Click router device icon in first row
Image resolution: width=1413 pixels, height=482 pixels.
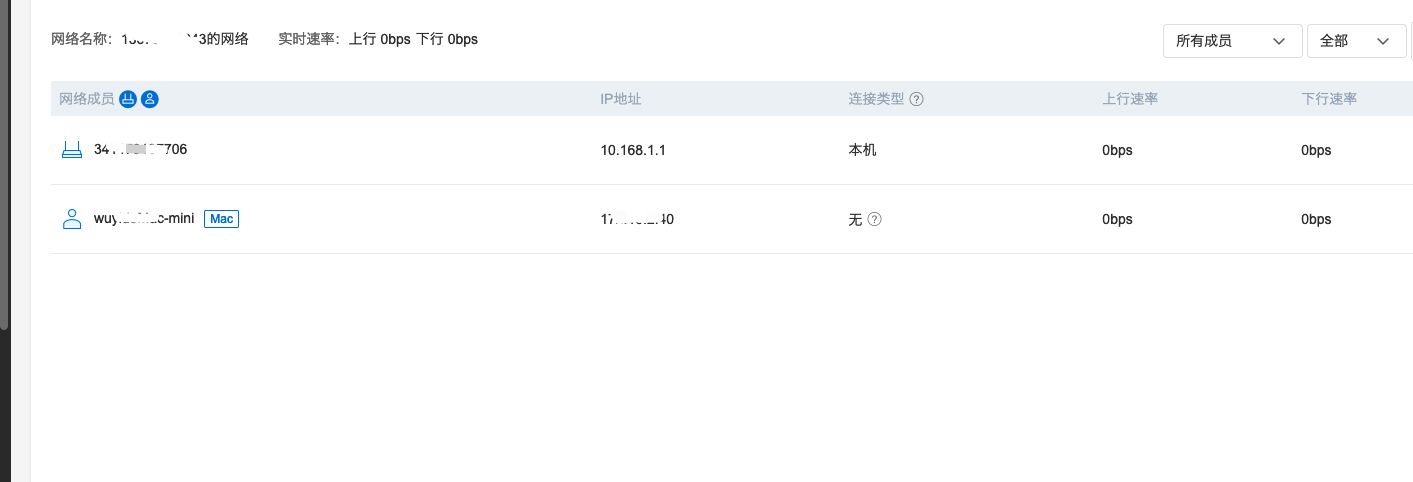(72, 150)
